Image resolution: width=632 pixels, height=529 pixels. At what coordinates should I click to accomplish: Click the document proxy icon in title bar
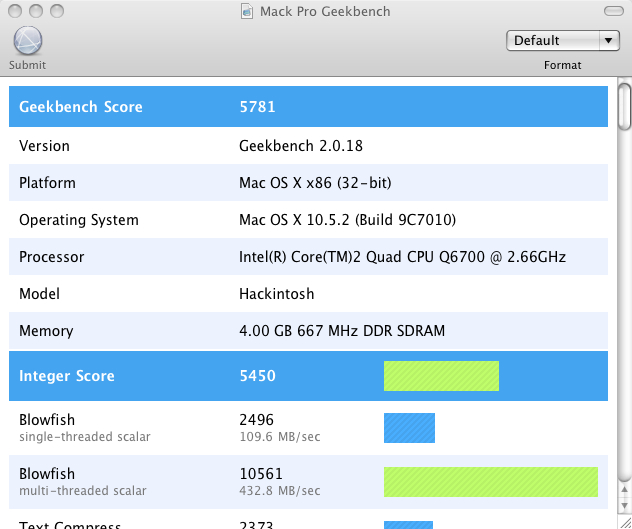(x=248, y=11)
